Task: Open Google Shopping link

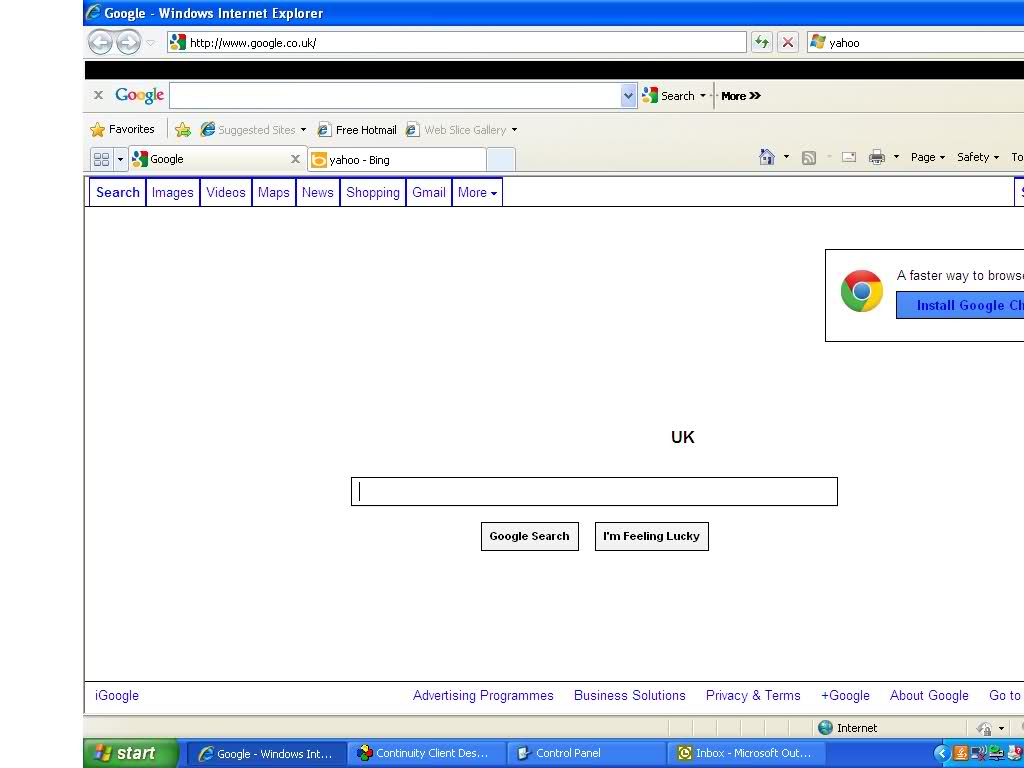Action: coord(373,192)
